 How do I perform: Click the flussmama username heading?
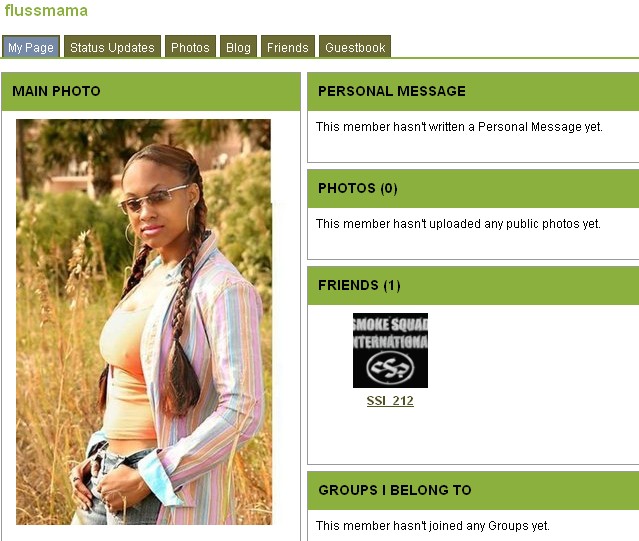pyautogui.click(x=46, y=11)
